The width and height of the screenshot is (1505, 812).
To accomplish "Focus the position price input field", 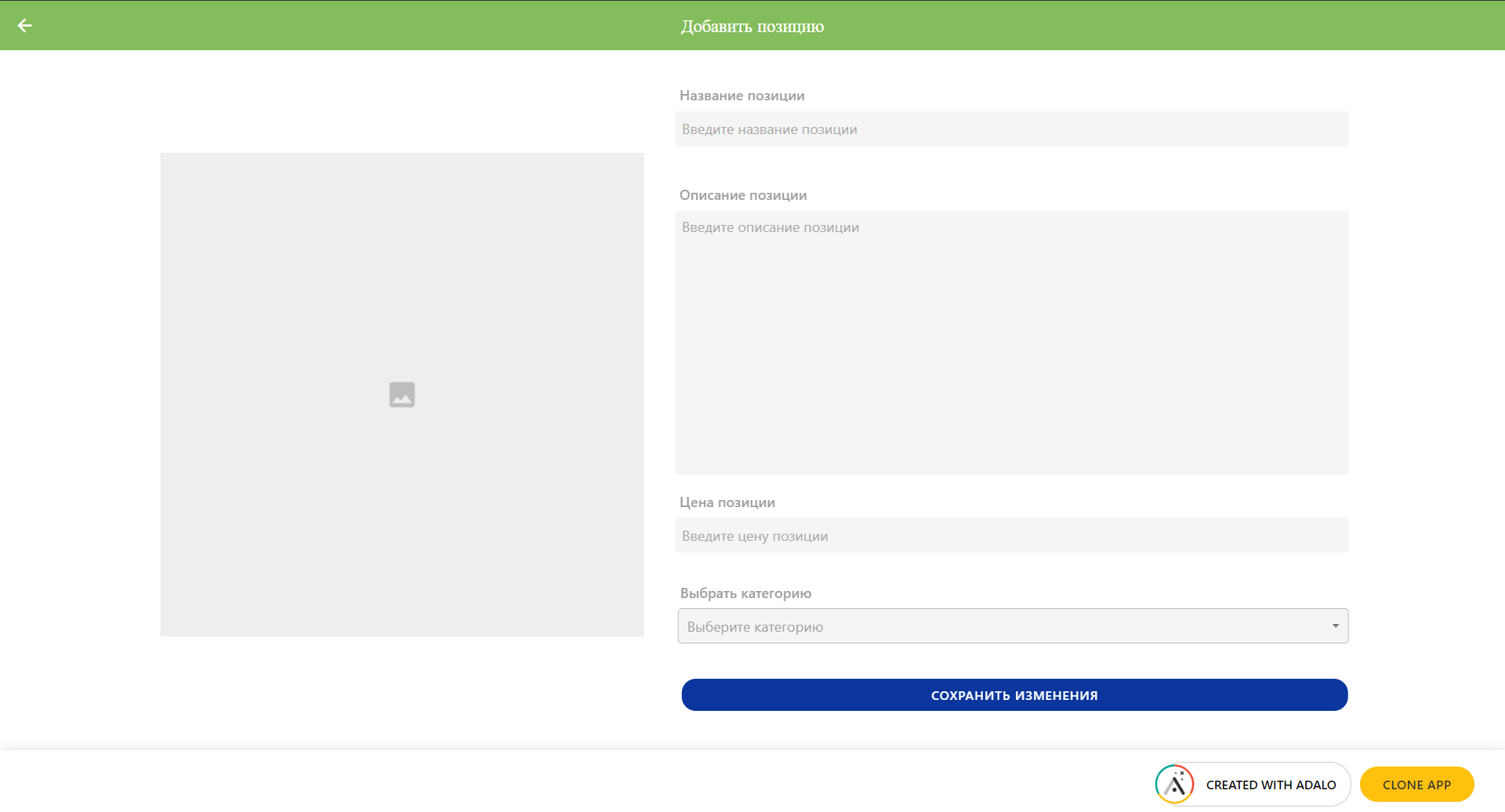I will click(x=1011, y=535).
